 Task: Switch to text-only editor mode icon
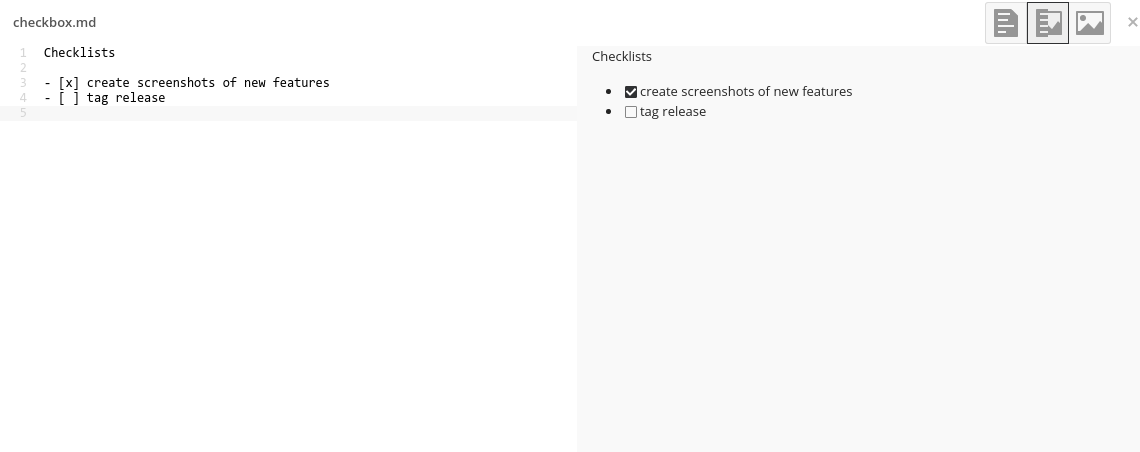click(x=1005, y=23)
